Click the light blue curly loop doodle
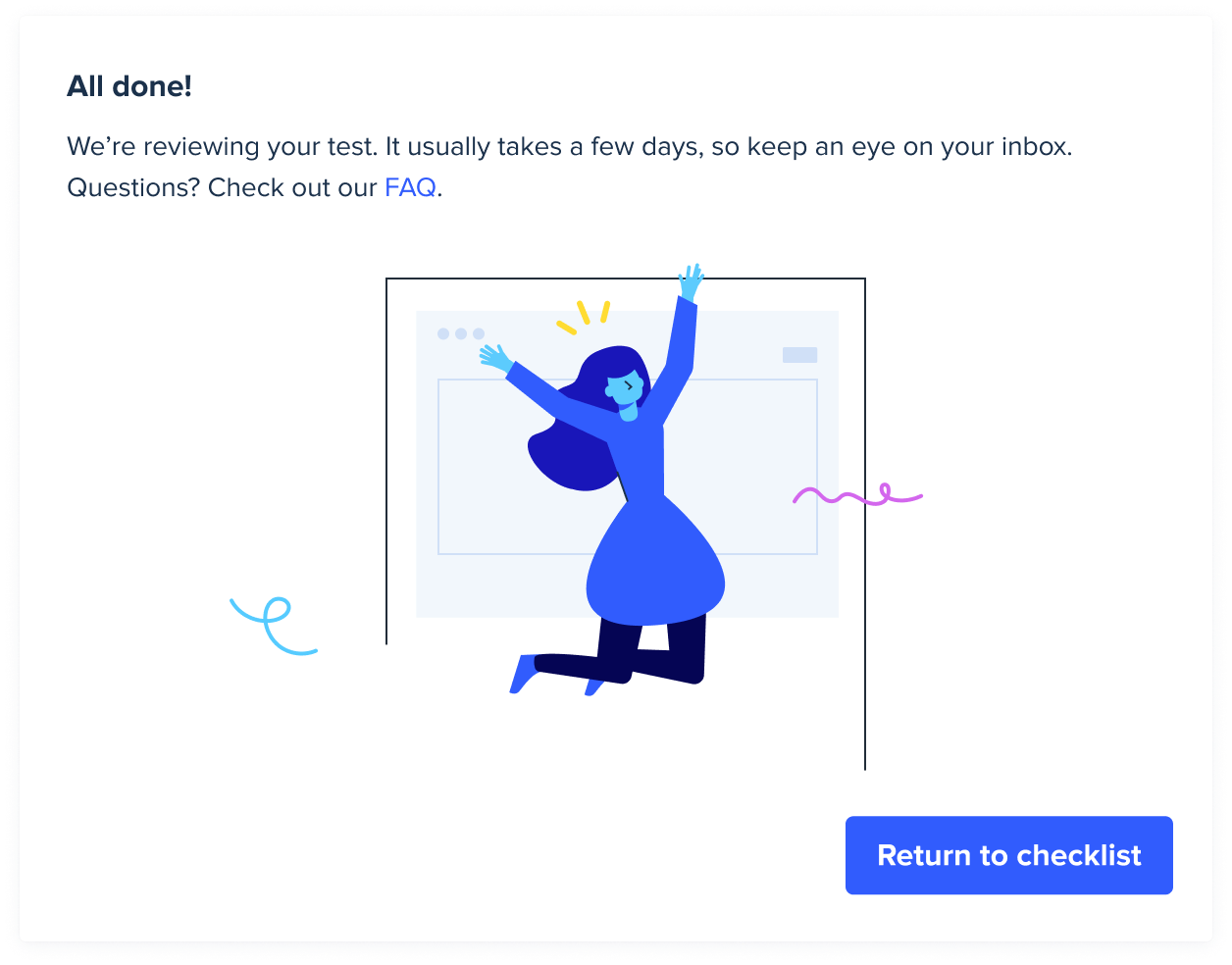1232x965 pixels. click(274, 625)
